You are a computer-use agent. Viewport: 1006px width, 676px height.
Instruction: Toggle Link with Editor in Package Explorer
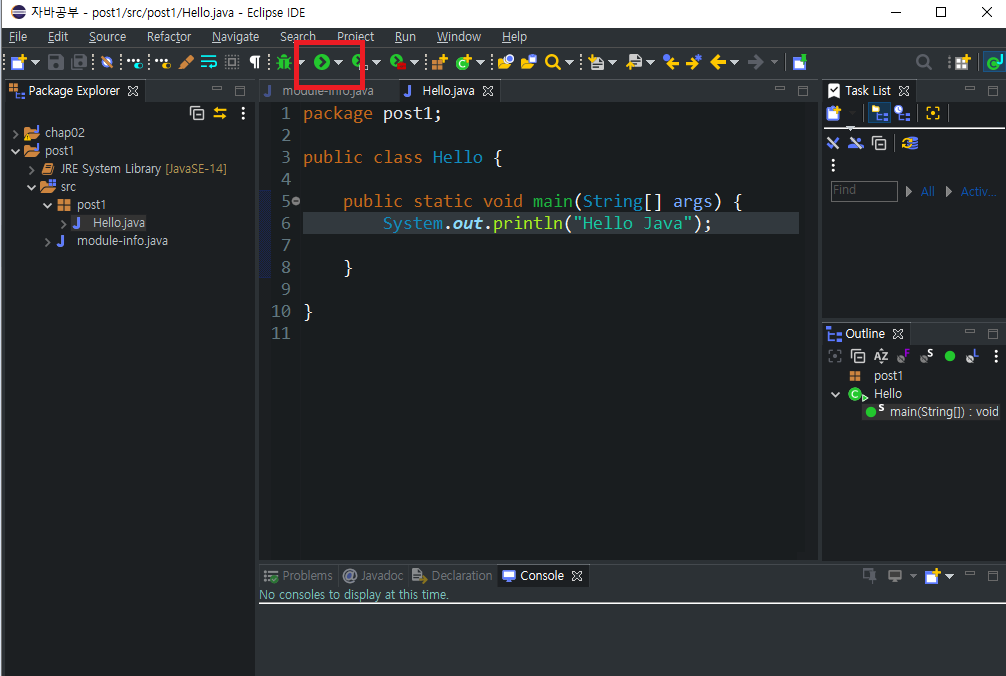[220, 114]
